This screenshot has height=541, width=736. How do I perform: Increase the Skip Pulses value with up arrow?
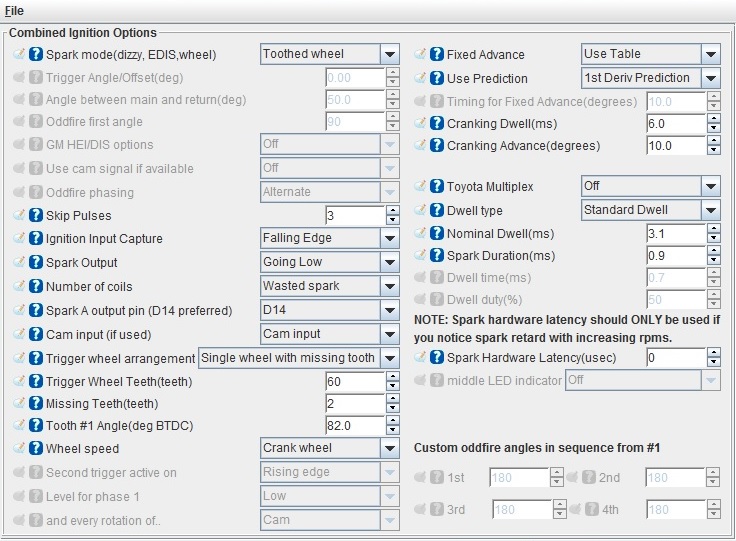[393, 210]
